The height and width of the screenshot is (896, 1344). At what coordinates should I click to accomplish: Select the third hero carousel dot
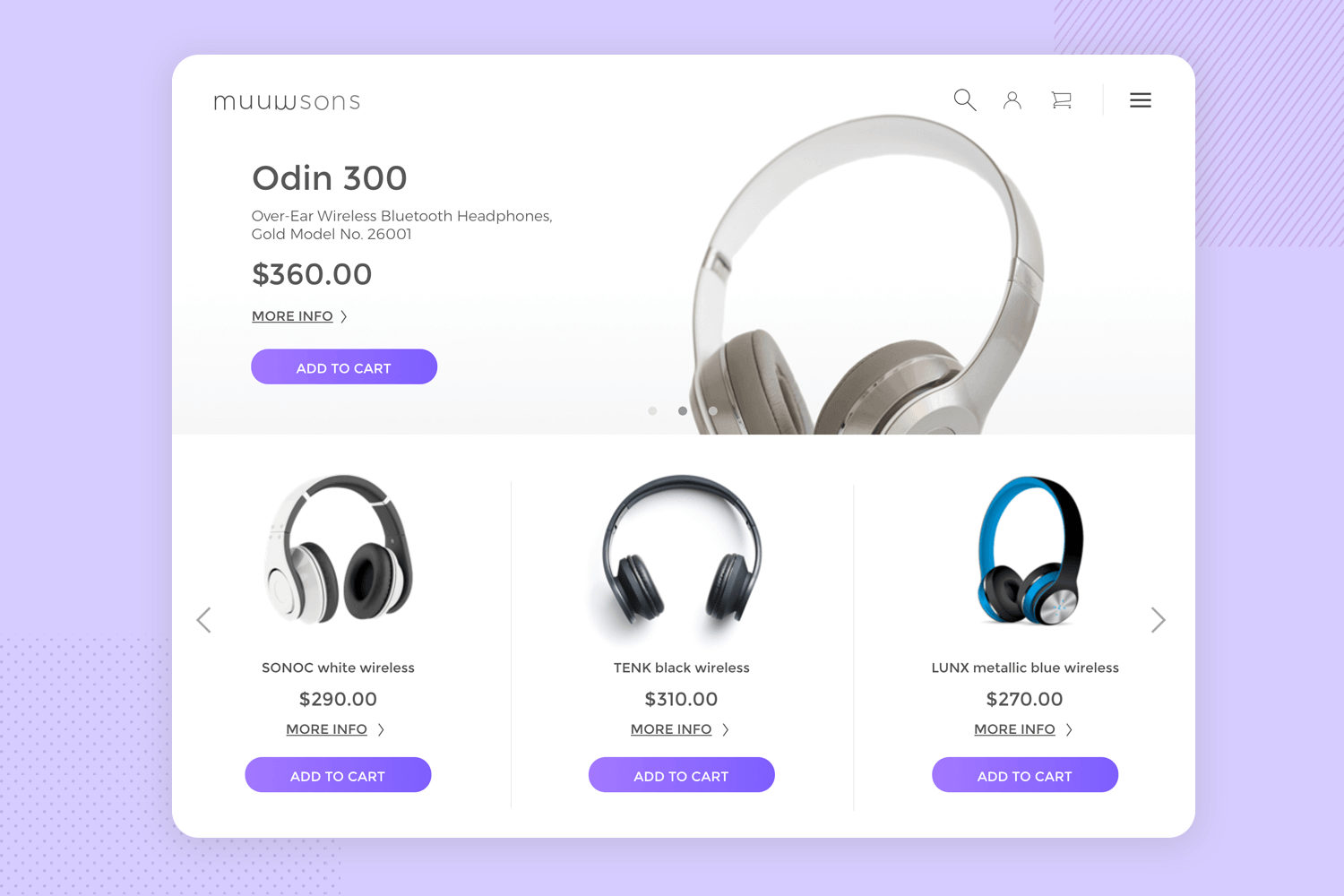click(713, 411)
